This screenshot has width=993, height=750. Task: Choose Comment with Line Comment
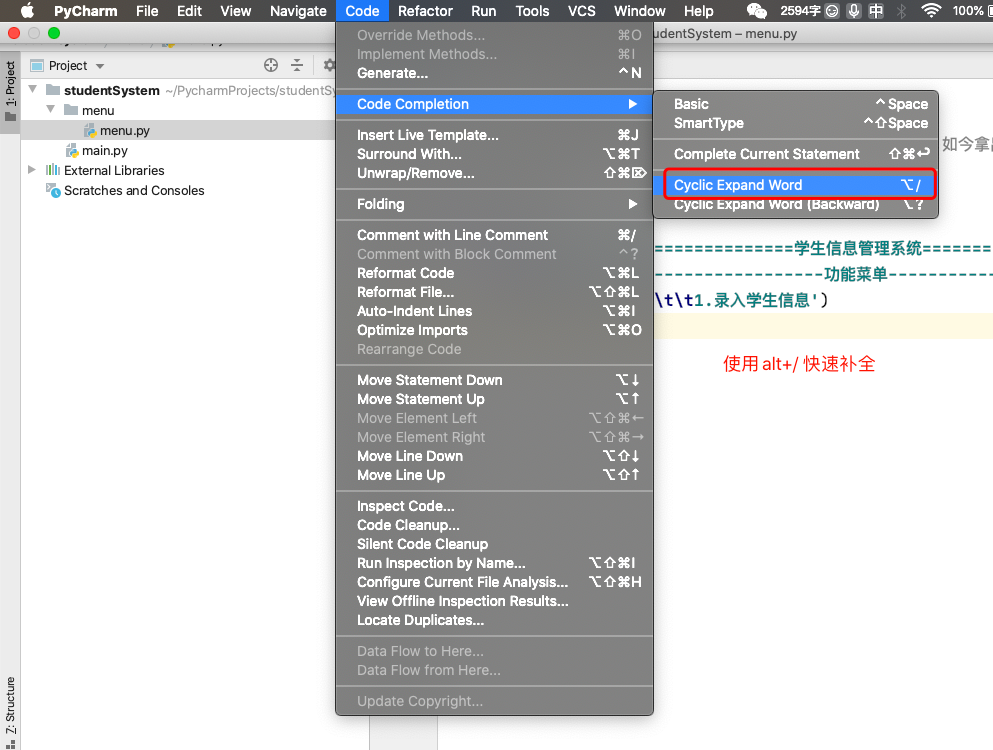(494, 235)
